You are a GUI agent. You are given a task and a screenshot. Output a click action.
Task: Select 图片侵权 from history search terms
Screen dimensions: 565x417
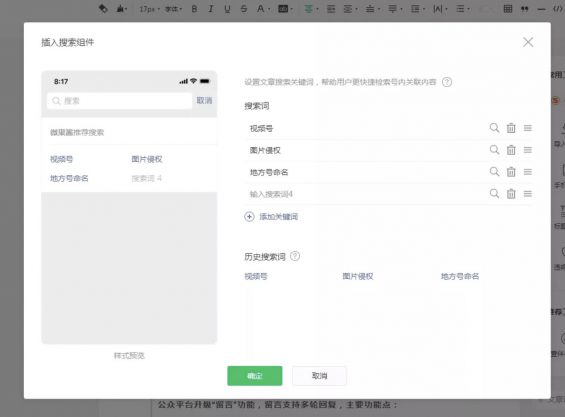[x=358, y=276]
